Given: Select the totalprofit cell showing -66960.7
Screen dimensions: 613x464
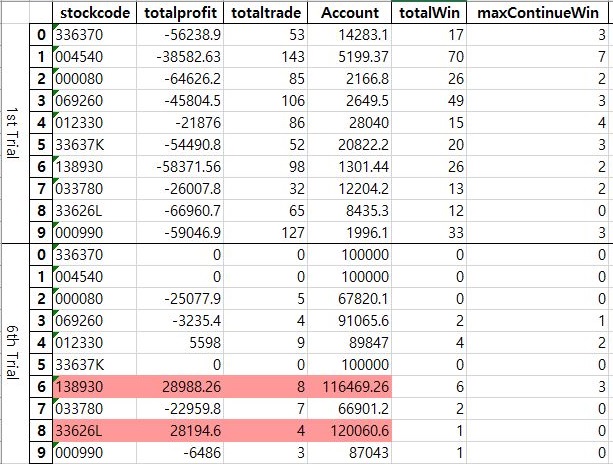Looking at the screenshot, I should tap(180, 211).
